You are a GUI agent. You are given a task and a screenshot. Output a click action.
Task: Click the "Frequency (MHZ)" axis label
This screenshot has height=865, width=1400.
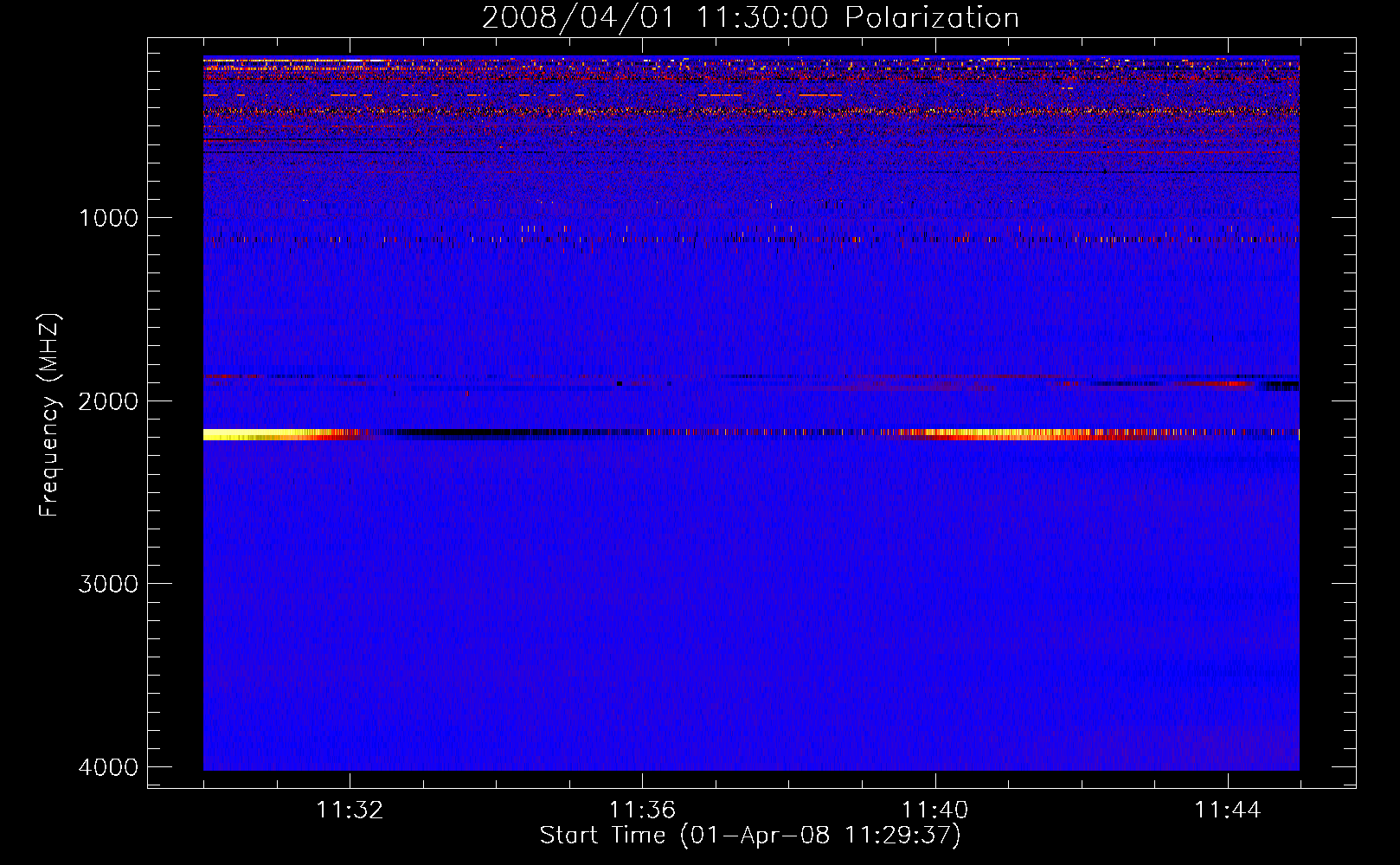click(50, 415)
